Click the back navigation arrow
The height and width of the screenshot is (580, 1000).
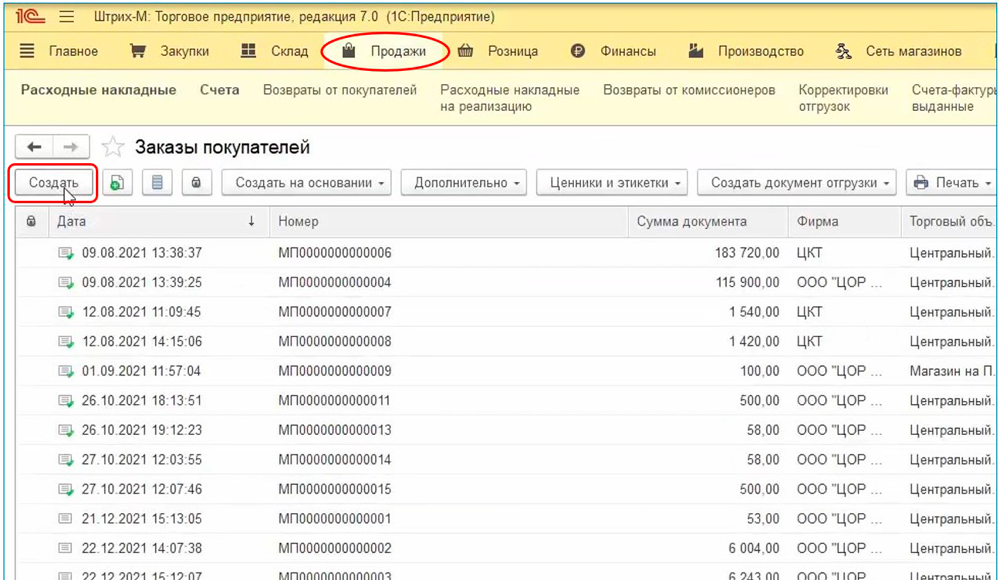click(x=33, y=147)
